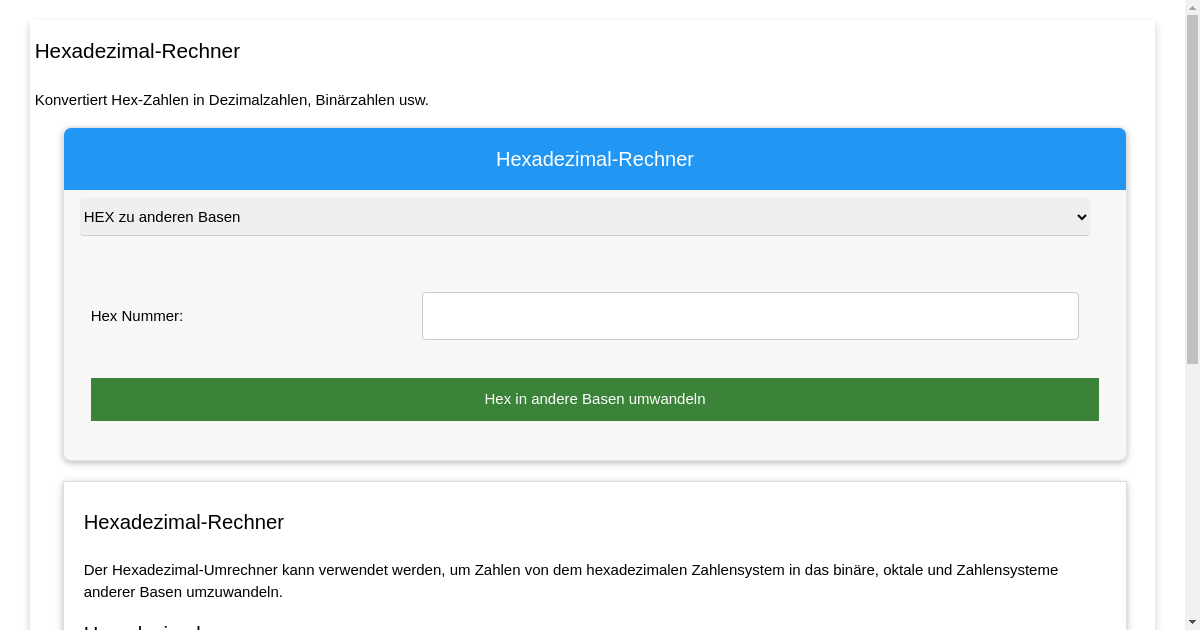Click the chevron arrow of the conversion selector
Viewport: 1200px width, 630px height.
[1080, 217]
